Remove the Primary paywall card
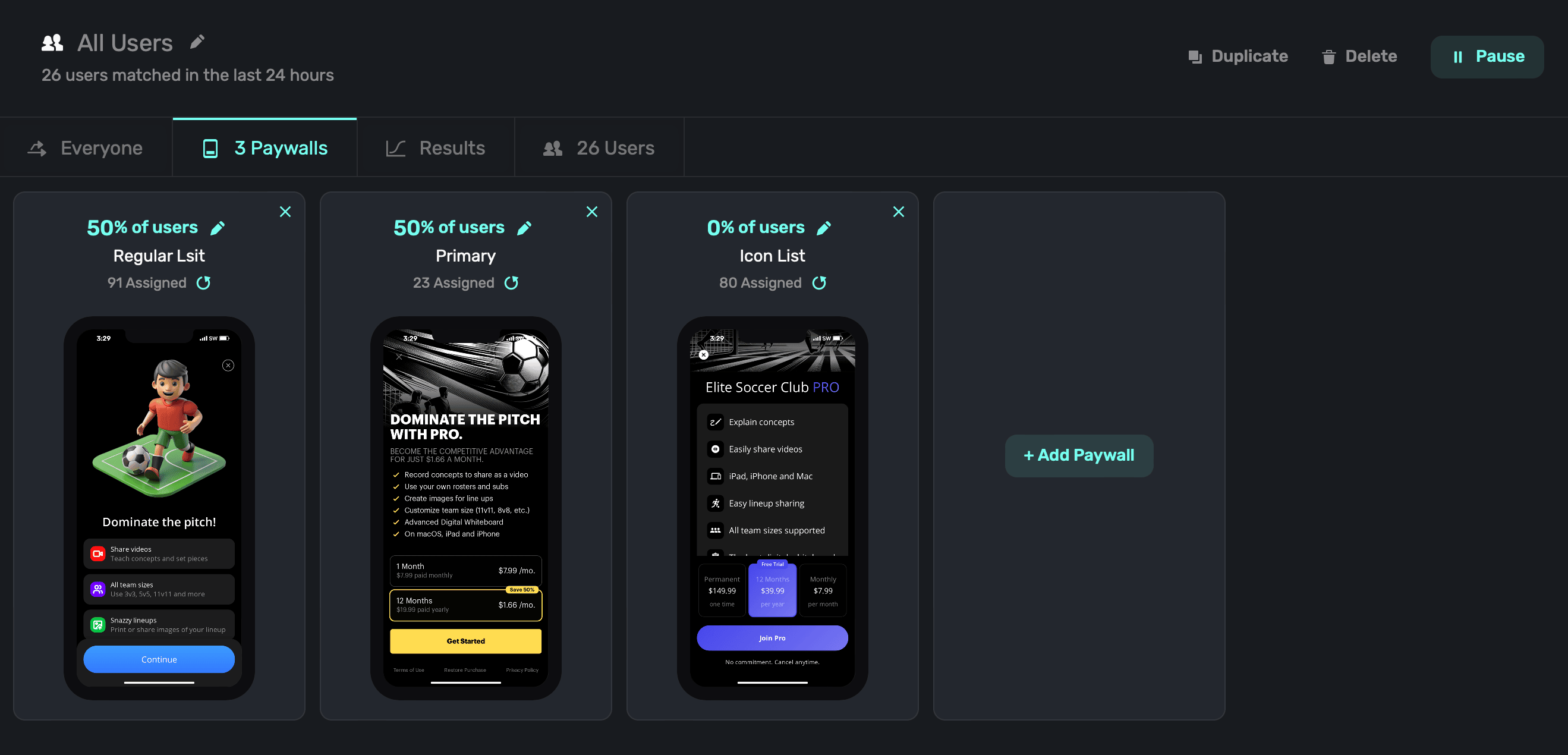The height and width of the screenshot is (755, 1568). pos(591,212)
